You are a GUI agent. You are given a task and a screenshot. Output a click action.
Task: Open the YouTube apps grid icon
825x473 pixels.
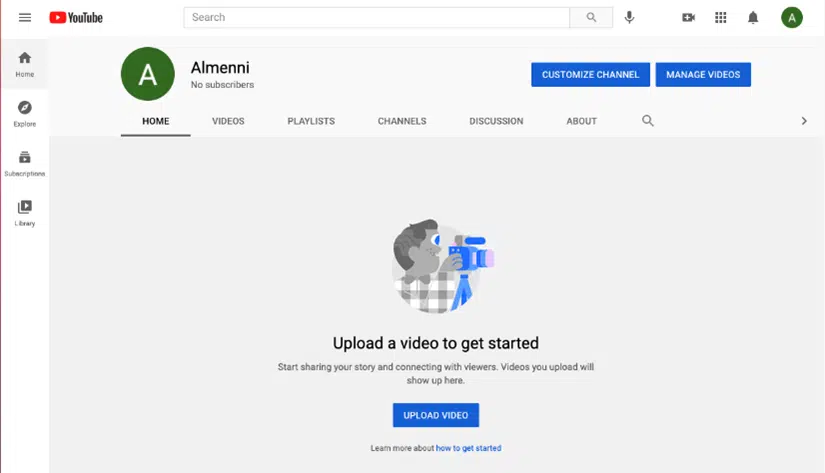pos(720,17)
